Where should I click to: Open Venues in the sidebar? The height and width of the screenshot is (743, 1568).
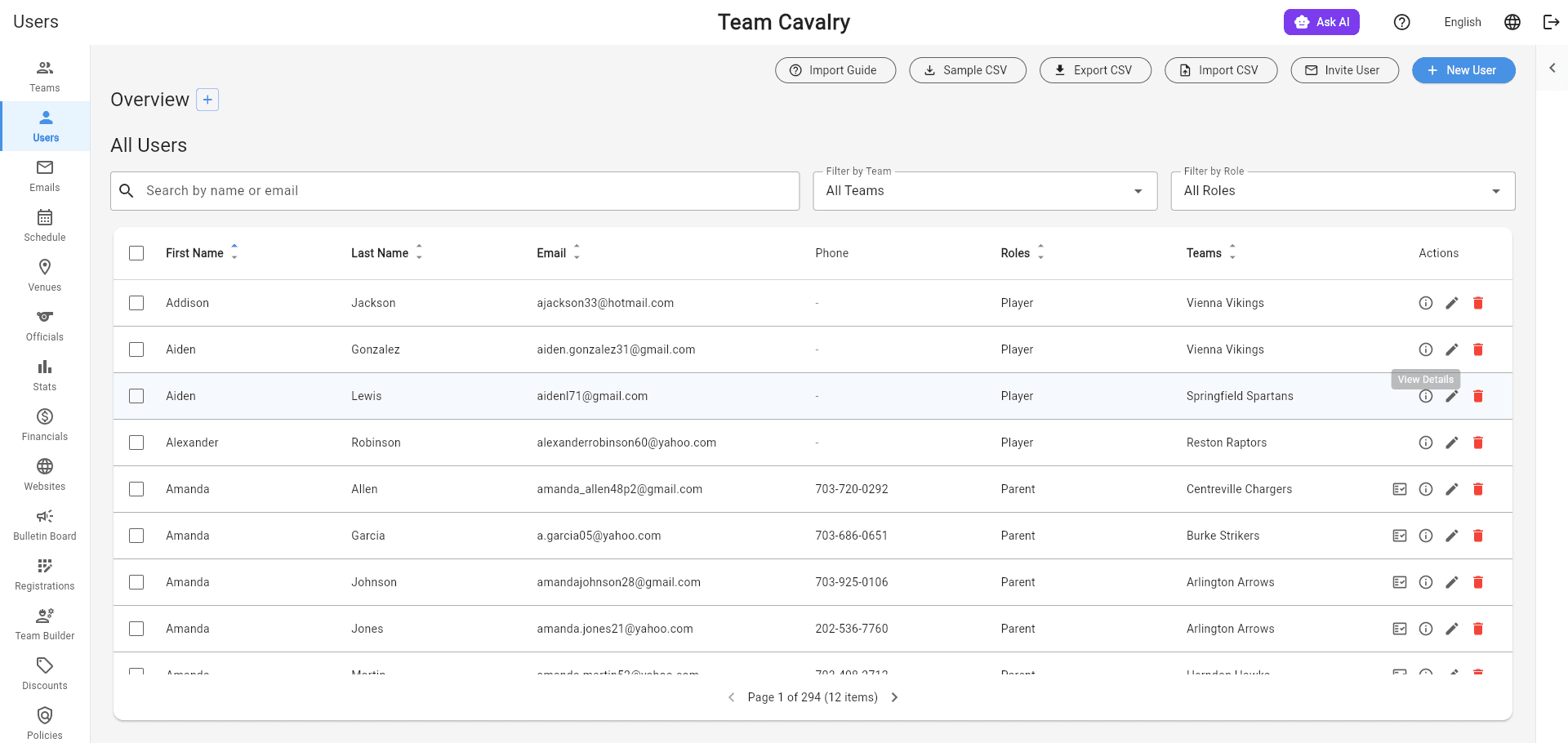pyautogui.click(x=45, y=276)
